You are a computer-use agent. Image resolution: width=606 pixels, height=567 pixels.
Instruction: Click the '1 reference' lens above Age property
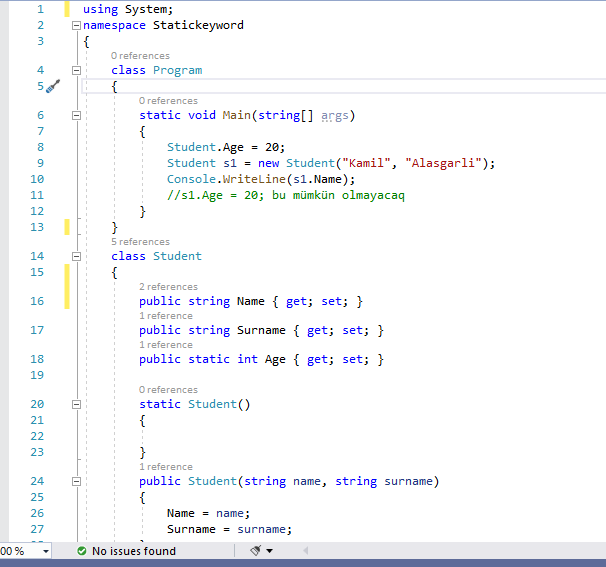[x=166, y=345]
